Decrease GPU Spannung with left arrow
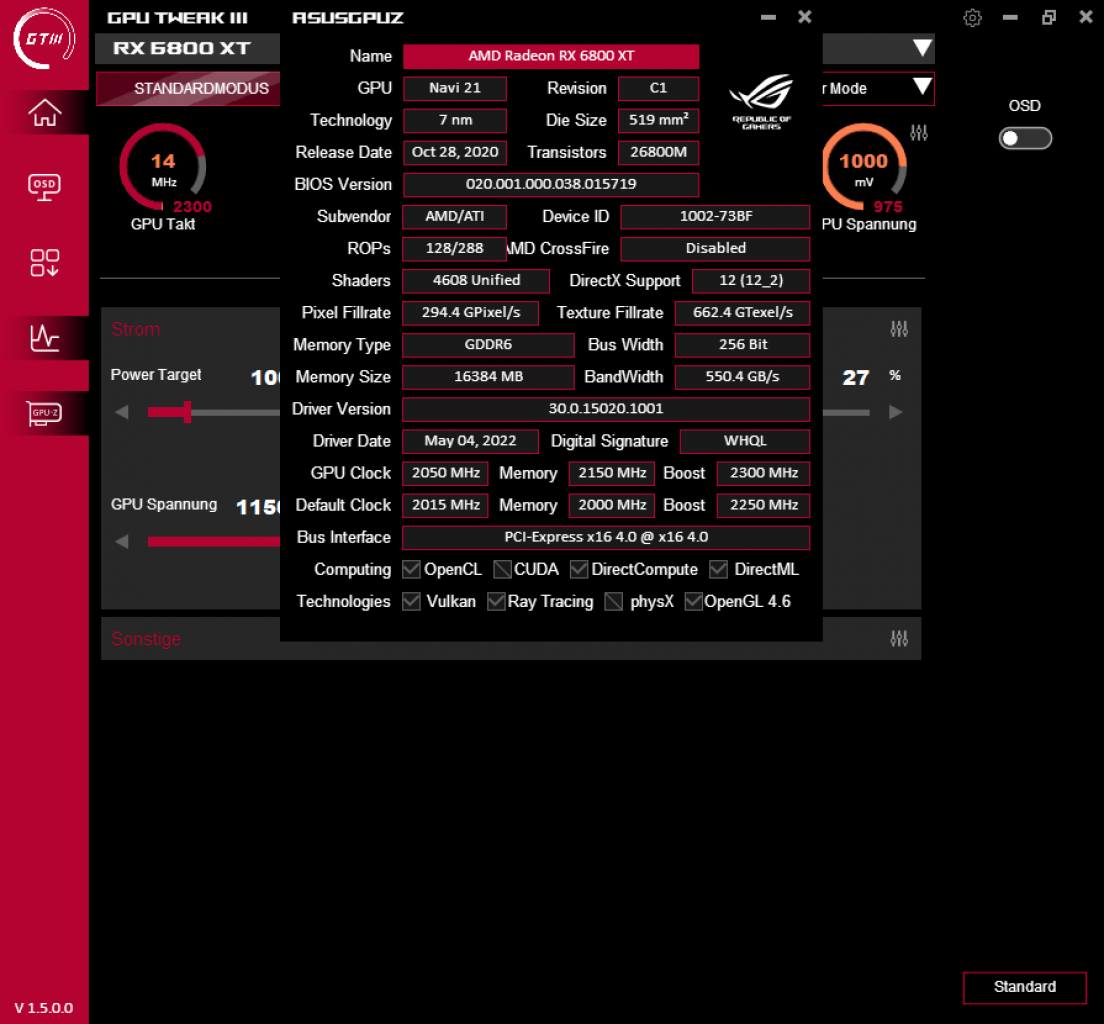Screen dimensions: 1104x1024 point(122,542)
